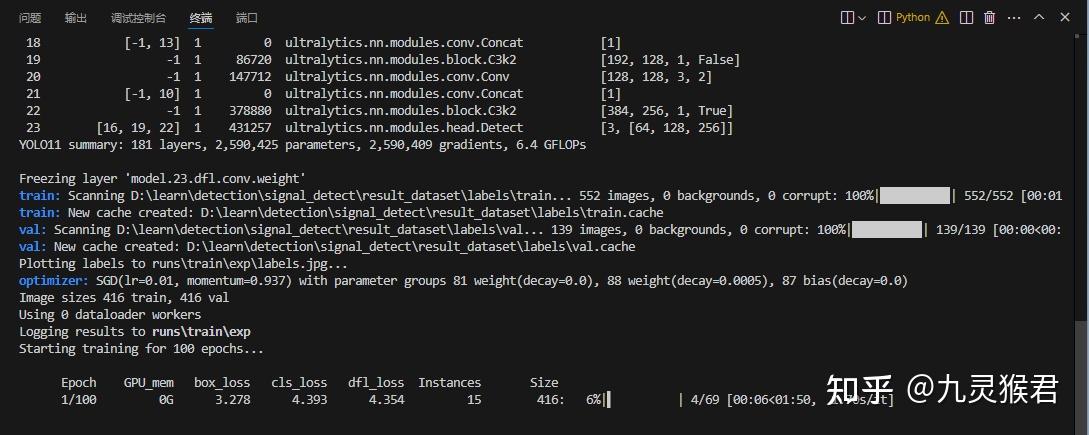Click the icon beside the Python label
This screenshot has height=435, width=1089.
[x=885, y=17]
